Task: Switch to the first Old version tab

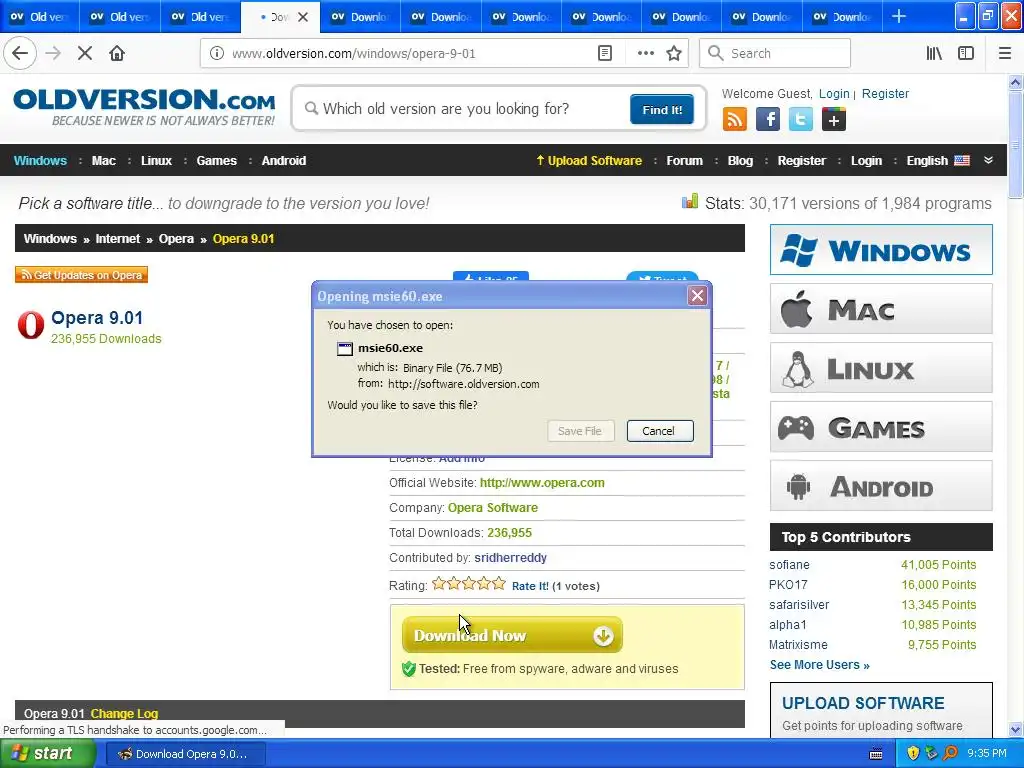Action: pyautogui.click(x=40, y=17)
